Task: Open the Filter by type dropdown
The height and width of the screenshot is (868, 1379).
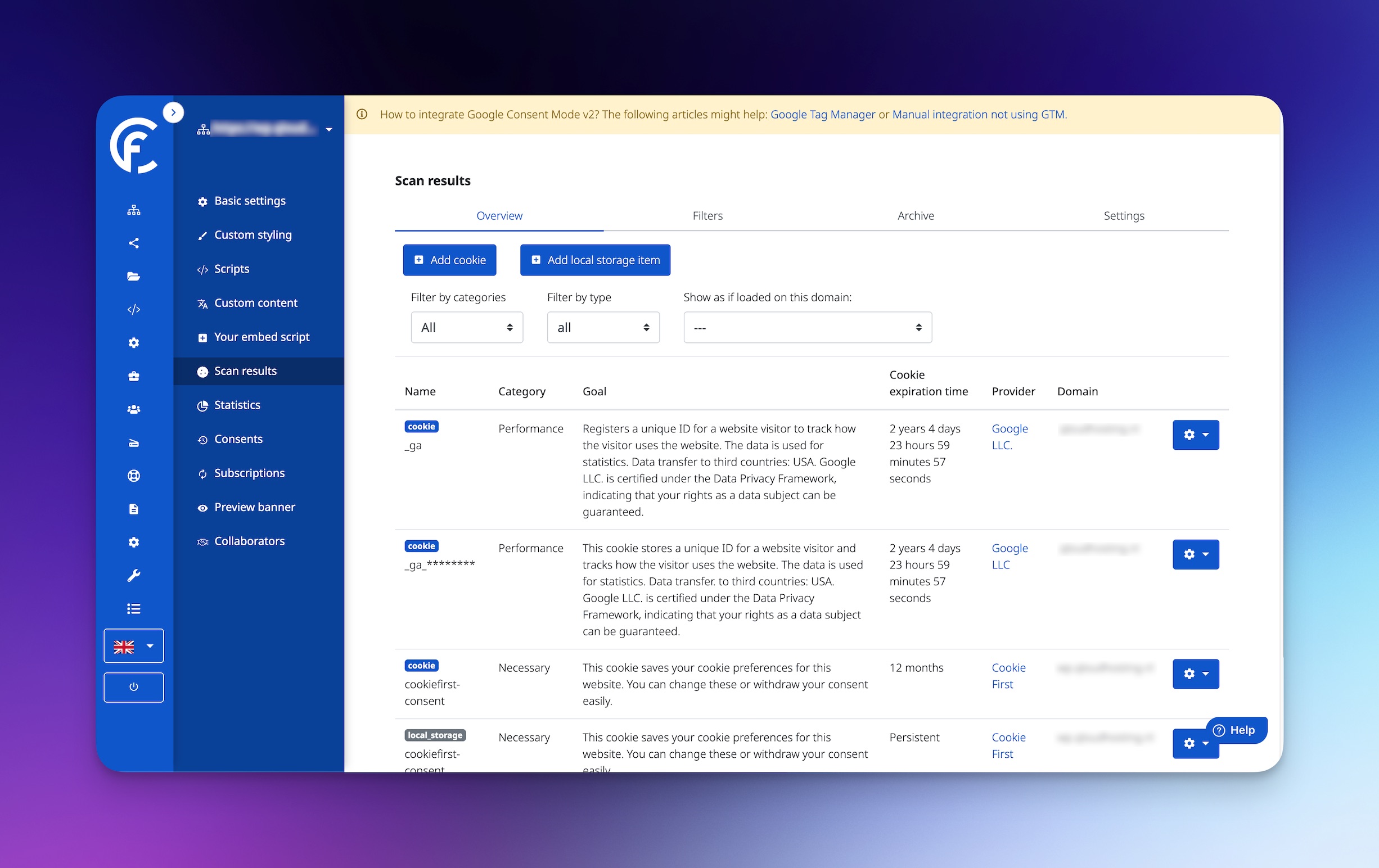Action: pos(603,328)
